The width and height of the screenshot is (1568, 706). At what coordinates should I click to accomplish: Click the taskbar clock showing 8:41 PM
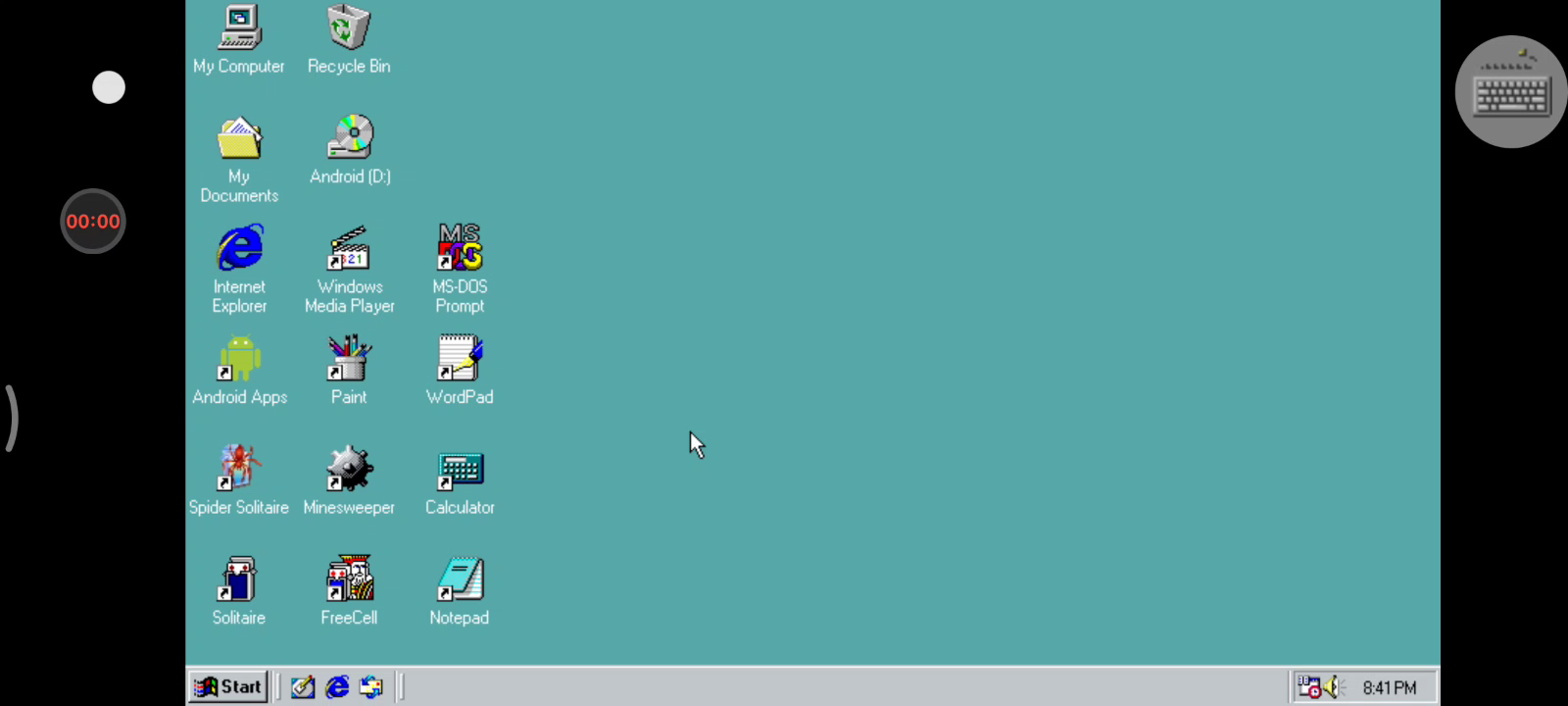pyautogui.click(x=1389, y=687)
